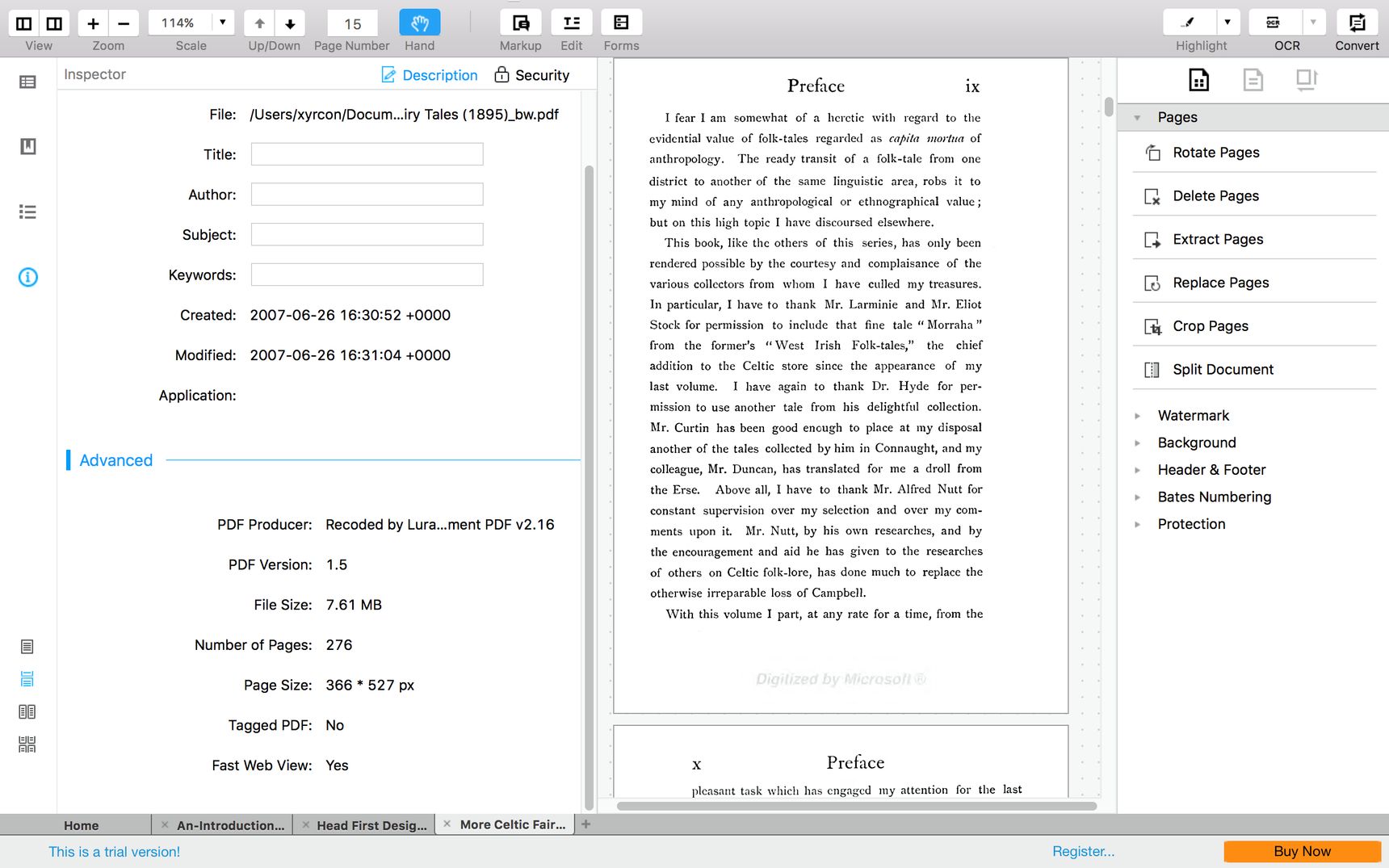
Task: Open the page tools icon in right panel
Action: click(x=1199, y=79)
